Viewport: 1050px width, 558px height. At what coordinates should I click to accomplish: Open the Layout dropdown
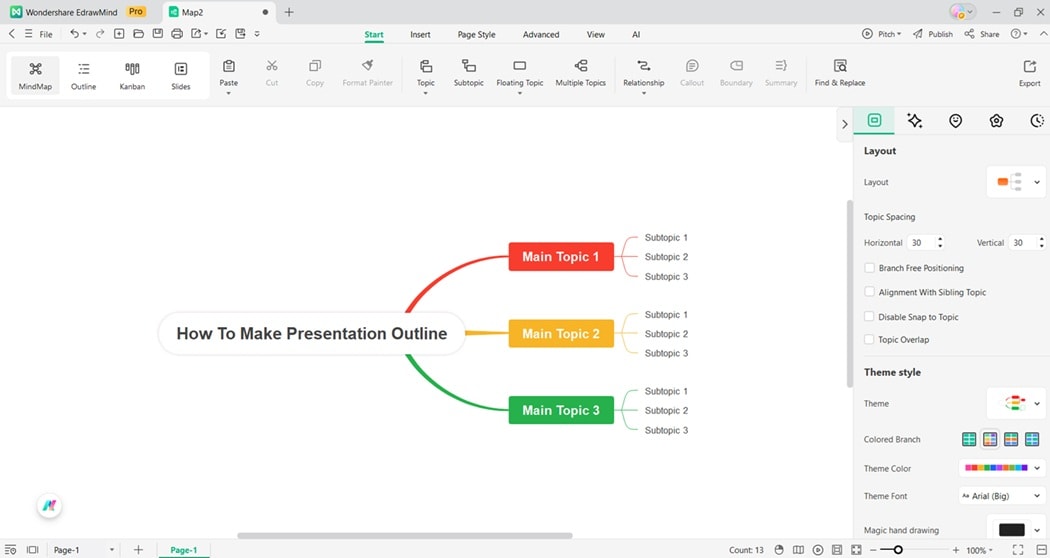pyautogui.click(x=1016, y=182)
